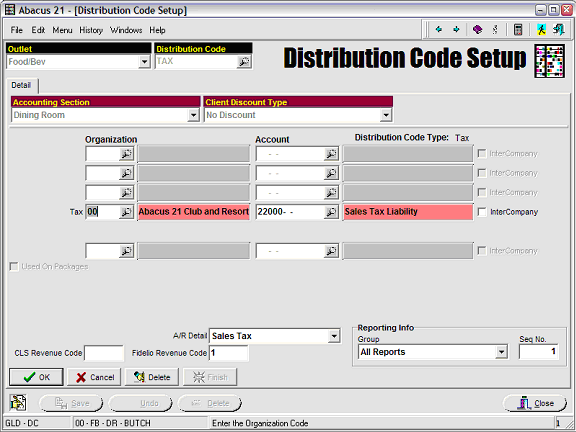This screenshot has width=576, height=432.
Task: Click the left arrow toolbar icon
Action: click(x=439, y=29)
